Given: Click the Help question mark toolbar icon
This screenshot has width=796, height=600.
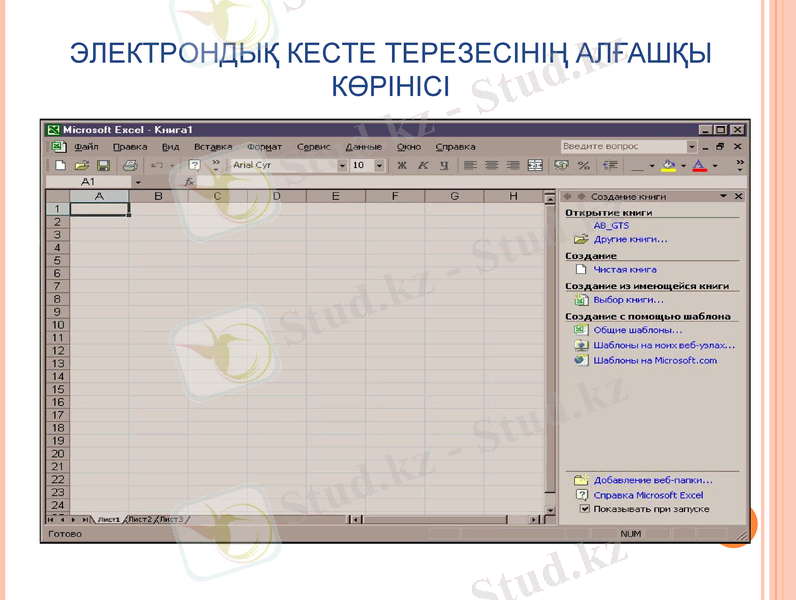Looking at the screenshot, I should (194, 165).
